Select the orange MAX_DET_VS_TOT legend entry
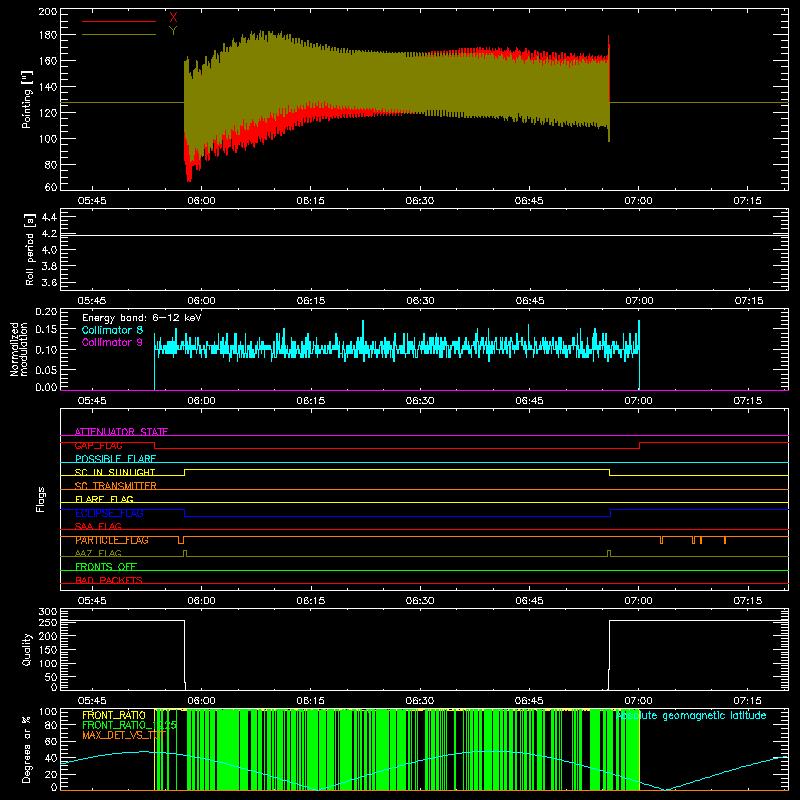 coord(124,735)
